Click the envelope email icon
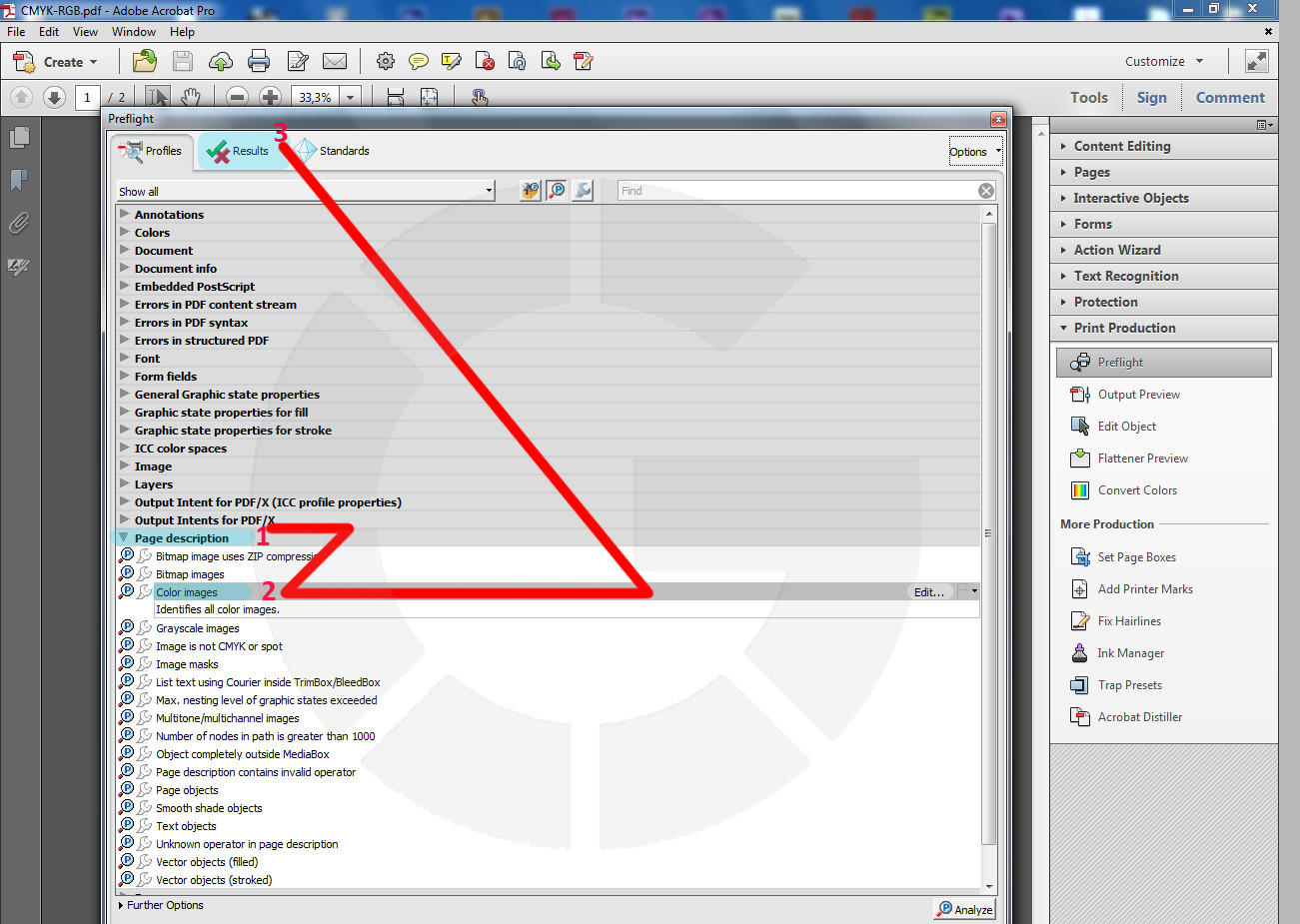The image size is (1300, 924). pyautogui.click(x=335, y=62)
